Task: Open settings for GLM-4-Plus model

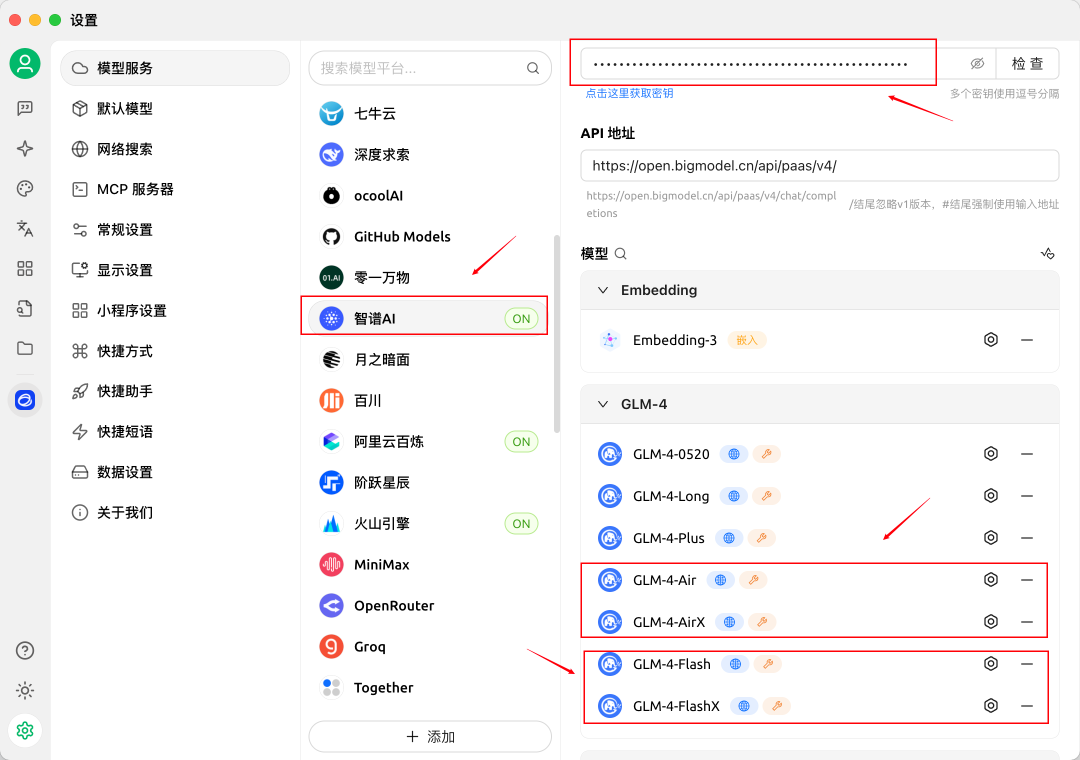Action: pos(990,537)
